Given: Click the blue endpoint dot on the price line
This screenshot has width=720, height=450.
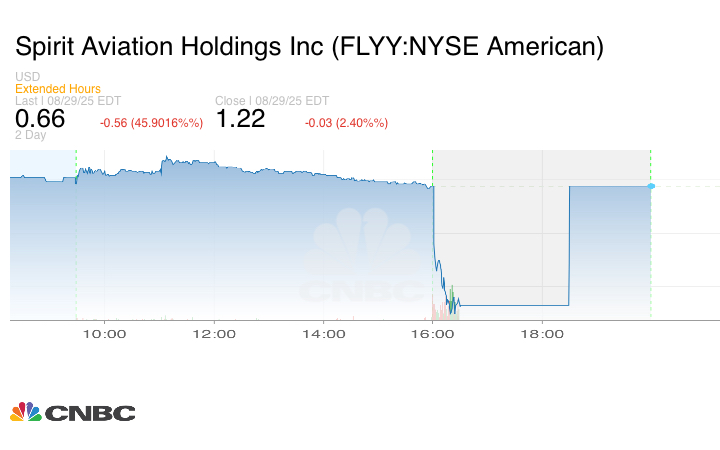Looking at the screenshot, I should 651,186.
